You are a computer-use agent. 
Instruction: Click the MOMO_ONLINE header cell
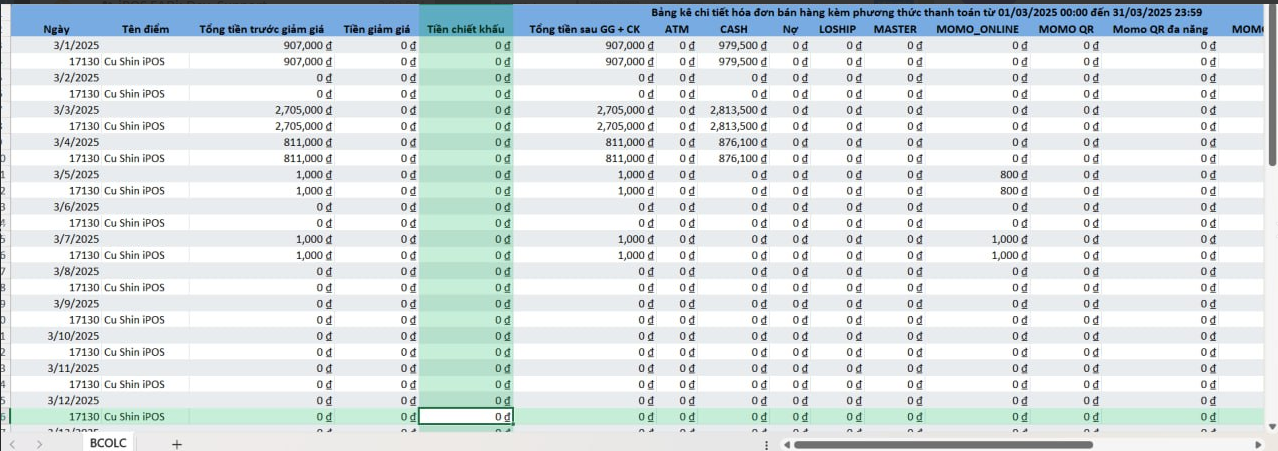[x=977, y=29]
